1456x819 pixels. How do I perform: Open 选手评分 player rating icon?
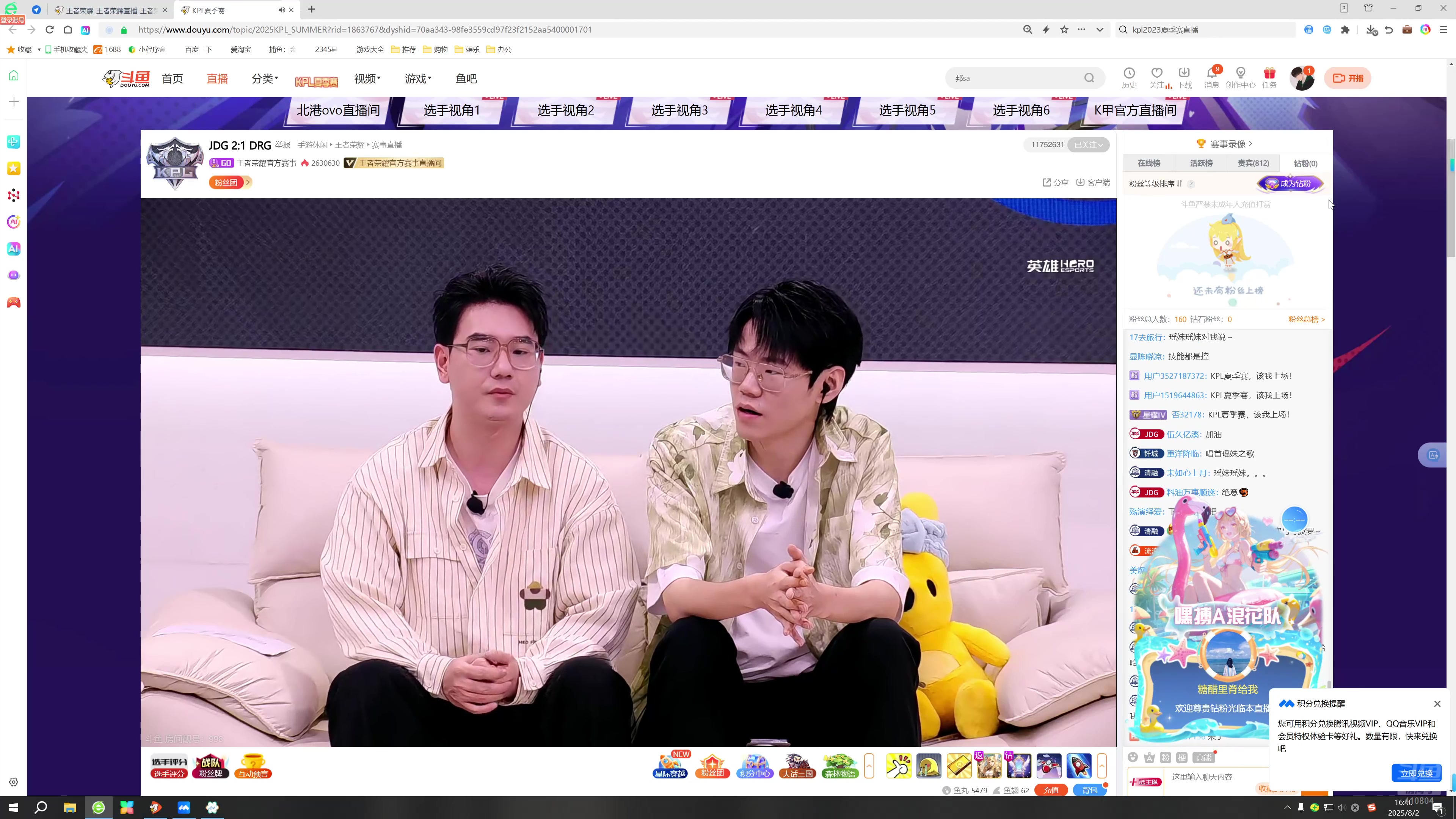pos(169,767)
